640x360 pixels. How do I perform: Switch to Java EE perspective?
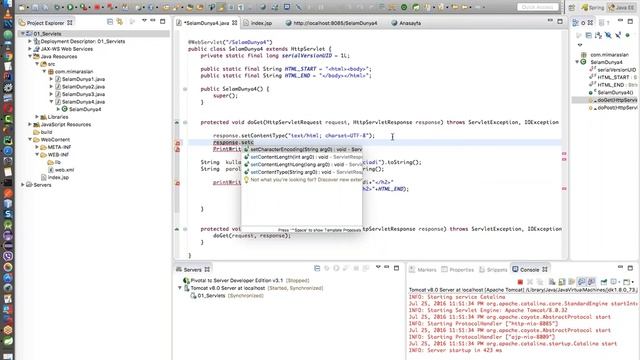(621, 7)
